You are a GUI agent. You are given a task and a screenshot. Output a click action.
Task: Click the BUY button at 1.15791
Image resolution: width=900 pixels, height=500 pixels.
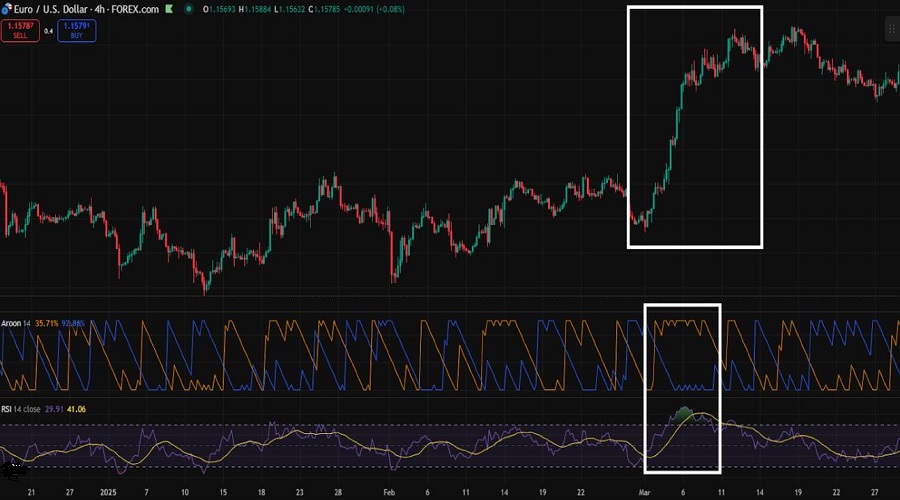77,31
